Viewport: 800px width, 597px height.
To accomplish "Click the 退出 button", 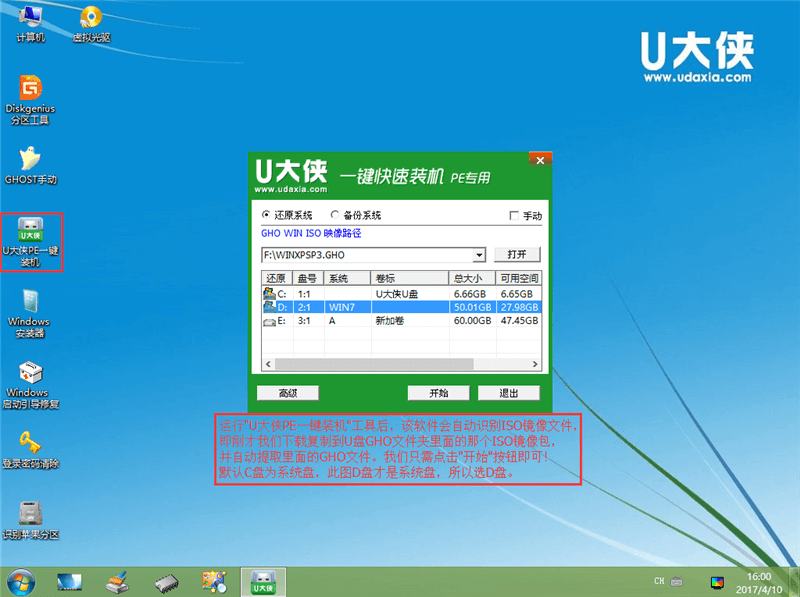I will coord(509,393).
